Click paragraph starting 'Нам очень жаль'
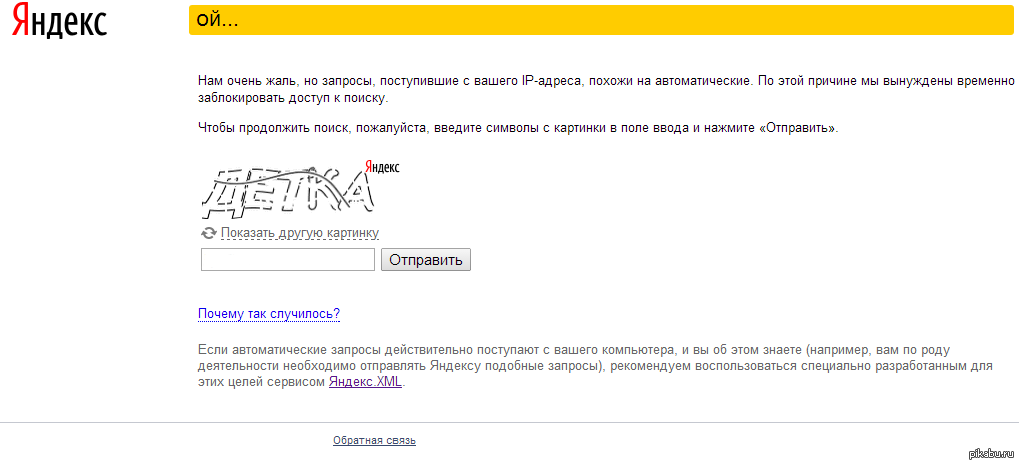The image size is (1019, 465). 606,91
